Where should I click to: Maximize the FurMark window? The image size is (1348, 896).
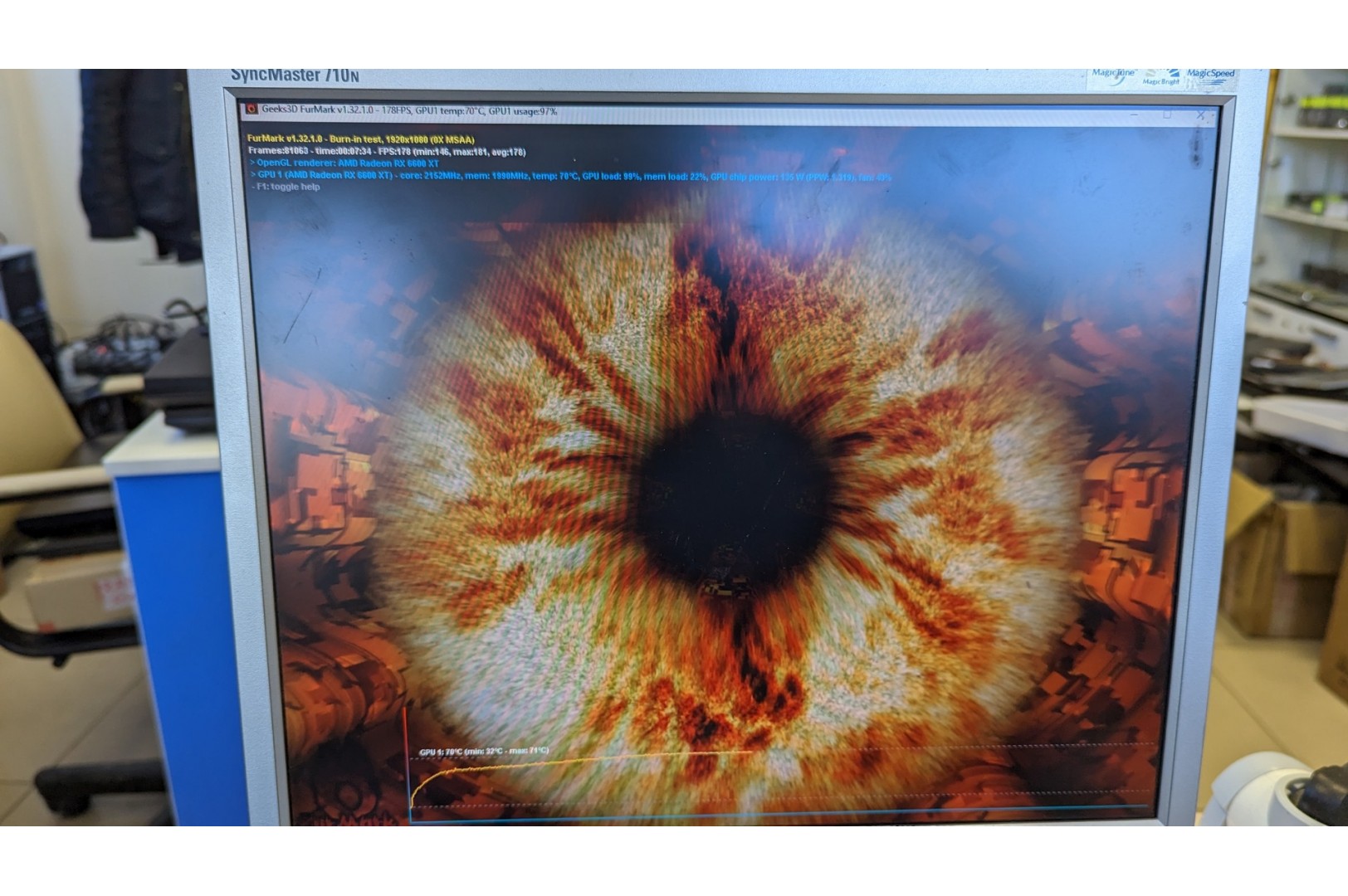pyautogui.click(x=1167, y=114)
